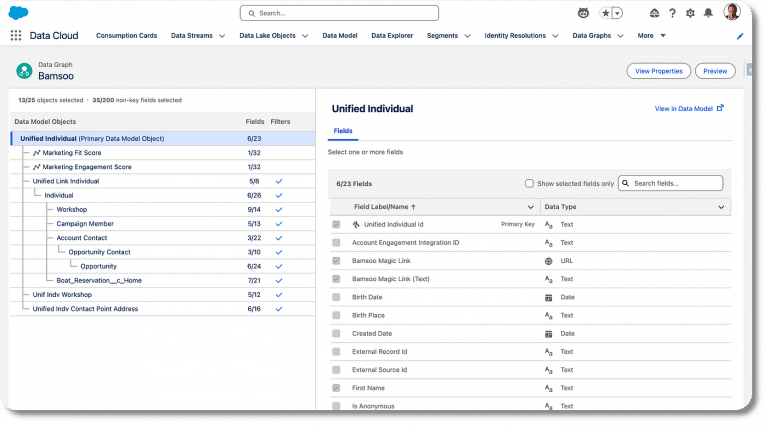768x426 pixels.
Task: Click the filter checkmark for Unified Link Individual
Action: coord(279,181)
